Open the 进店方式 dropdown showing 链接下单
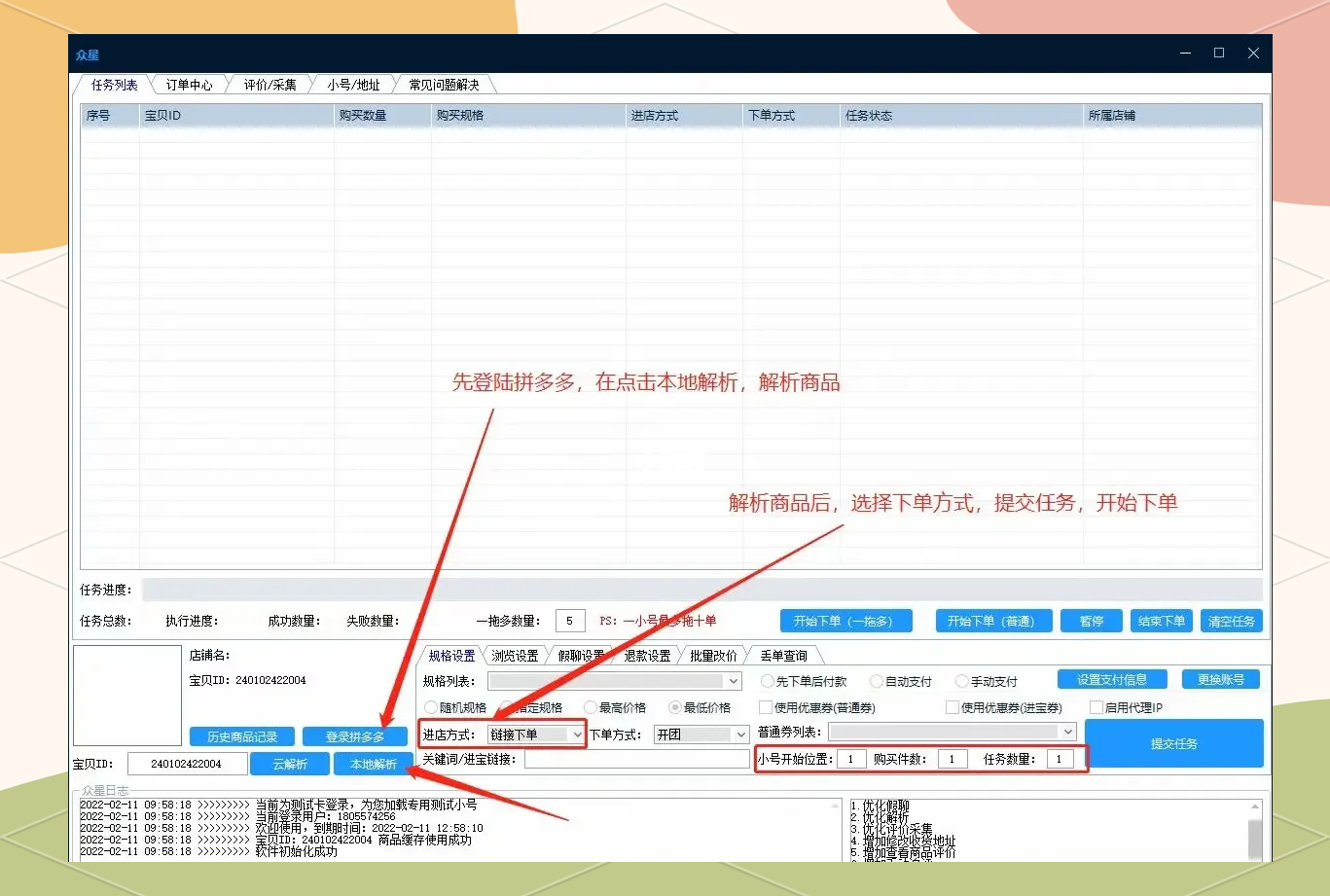The height and width of the screenshot is (896, 1330). [x=536, y=735]
